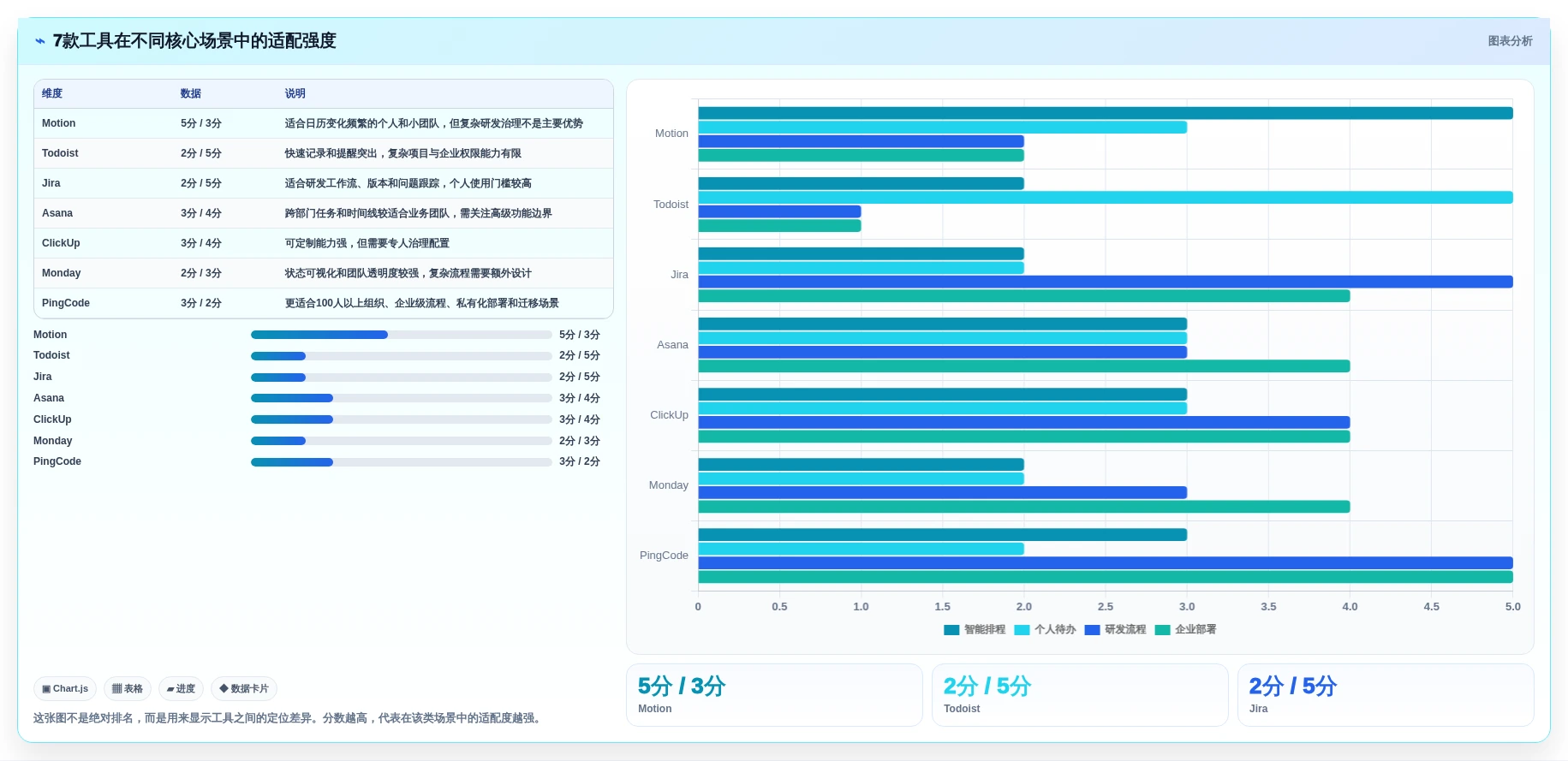Click the Todoist progress bar
Image resolution: width=1568 pixels, height=761 pixels.
click(401, 356)
